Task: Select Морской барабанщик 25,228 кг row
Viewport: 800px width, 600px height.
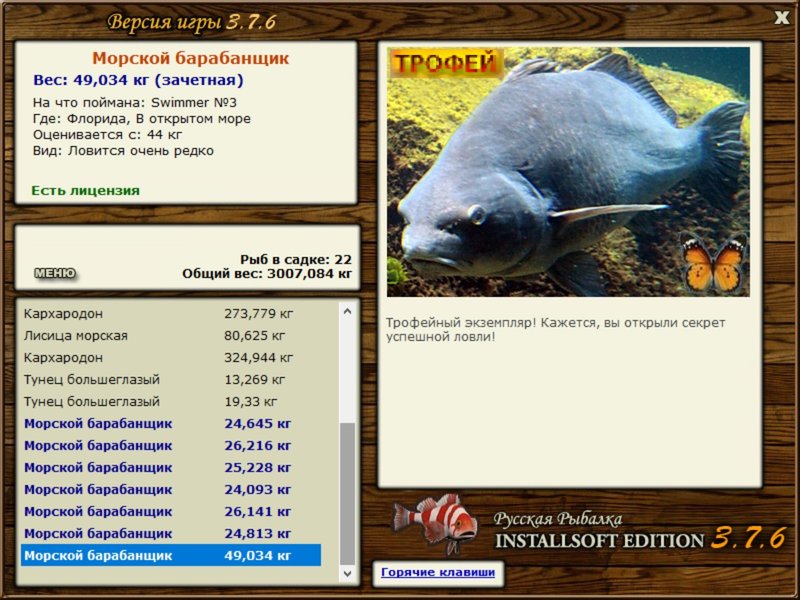Action: click(171, 467)
